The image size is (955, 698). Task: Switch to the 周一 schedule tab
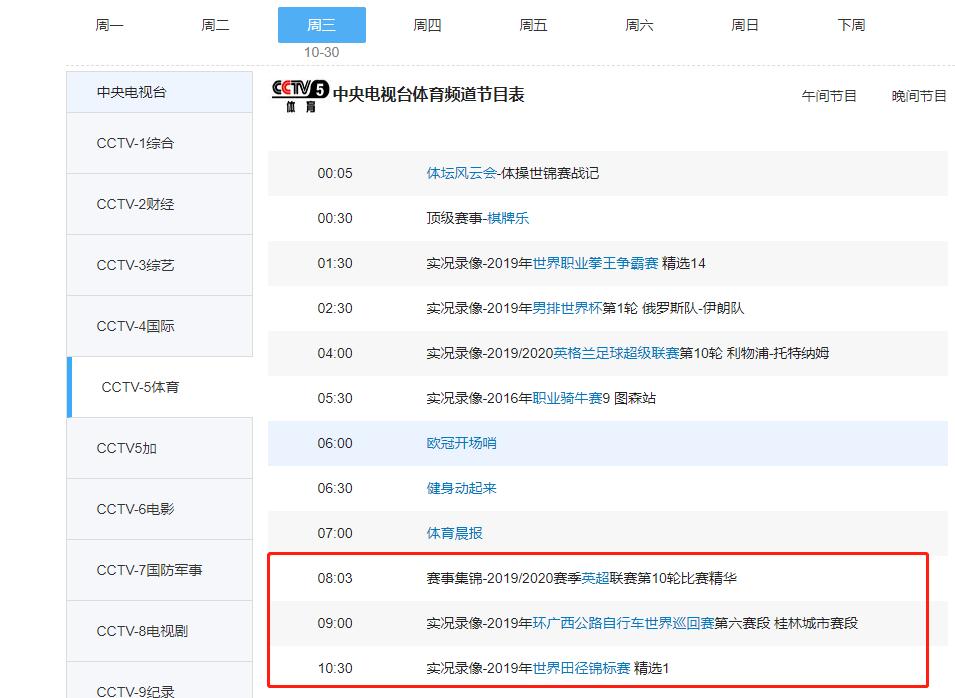(110, 24)
